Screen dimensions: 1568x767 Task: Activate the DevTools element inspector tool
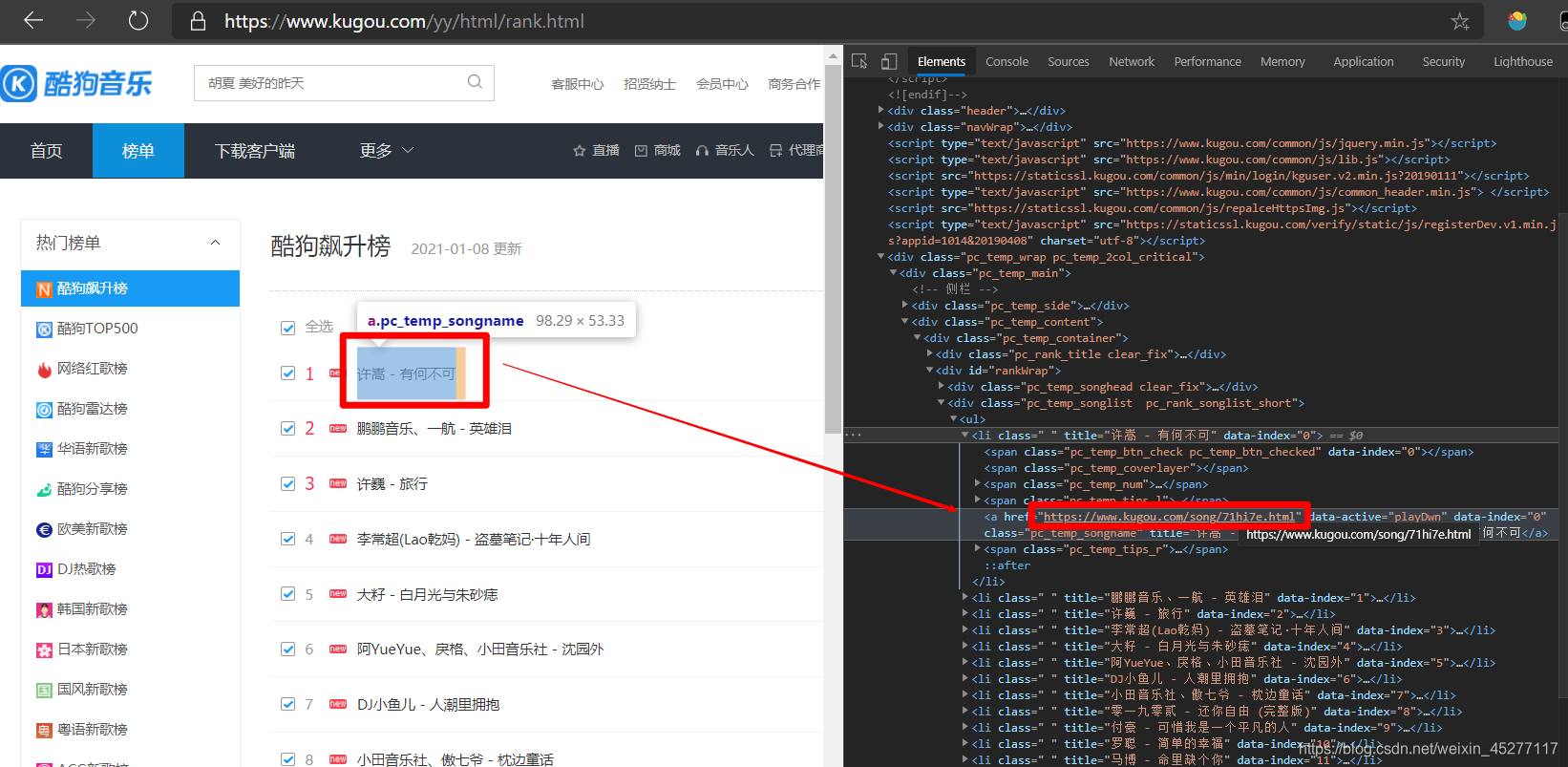click(x=859, y=61)
